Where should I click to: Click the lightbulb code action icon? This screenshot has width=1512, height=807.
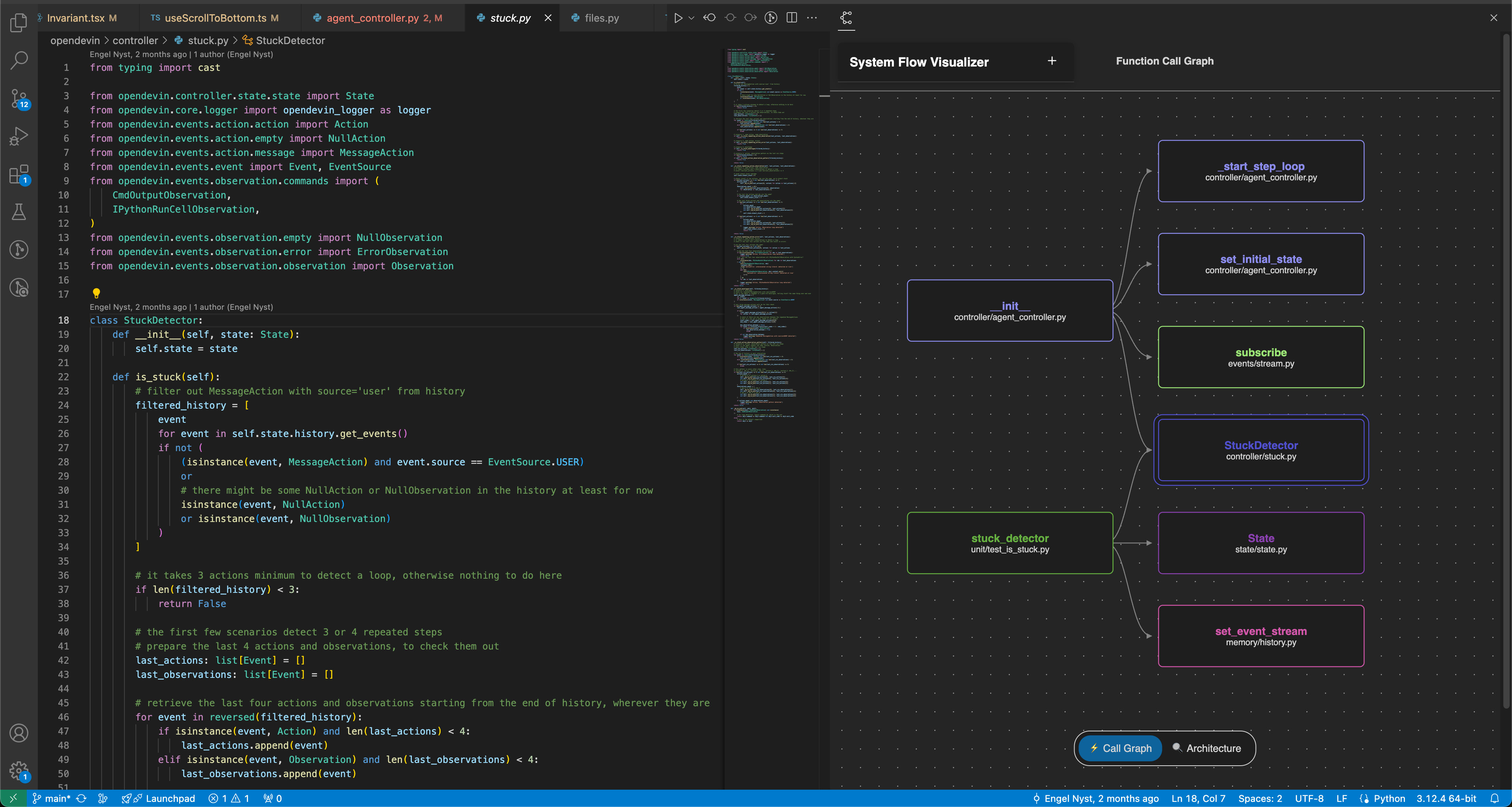tap(96, 292)
